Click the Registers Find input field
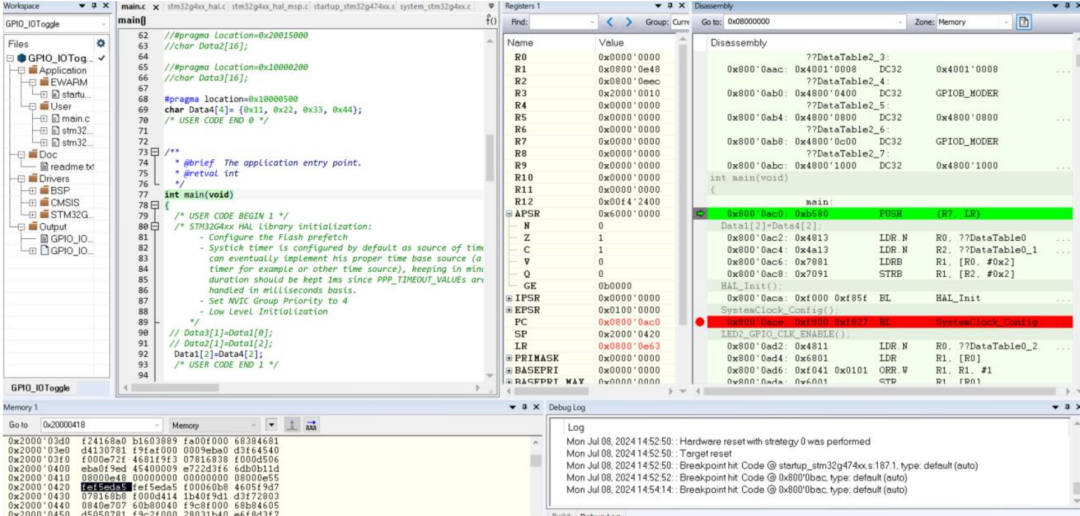The image size is (1080, 516). (561, 22)
